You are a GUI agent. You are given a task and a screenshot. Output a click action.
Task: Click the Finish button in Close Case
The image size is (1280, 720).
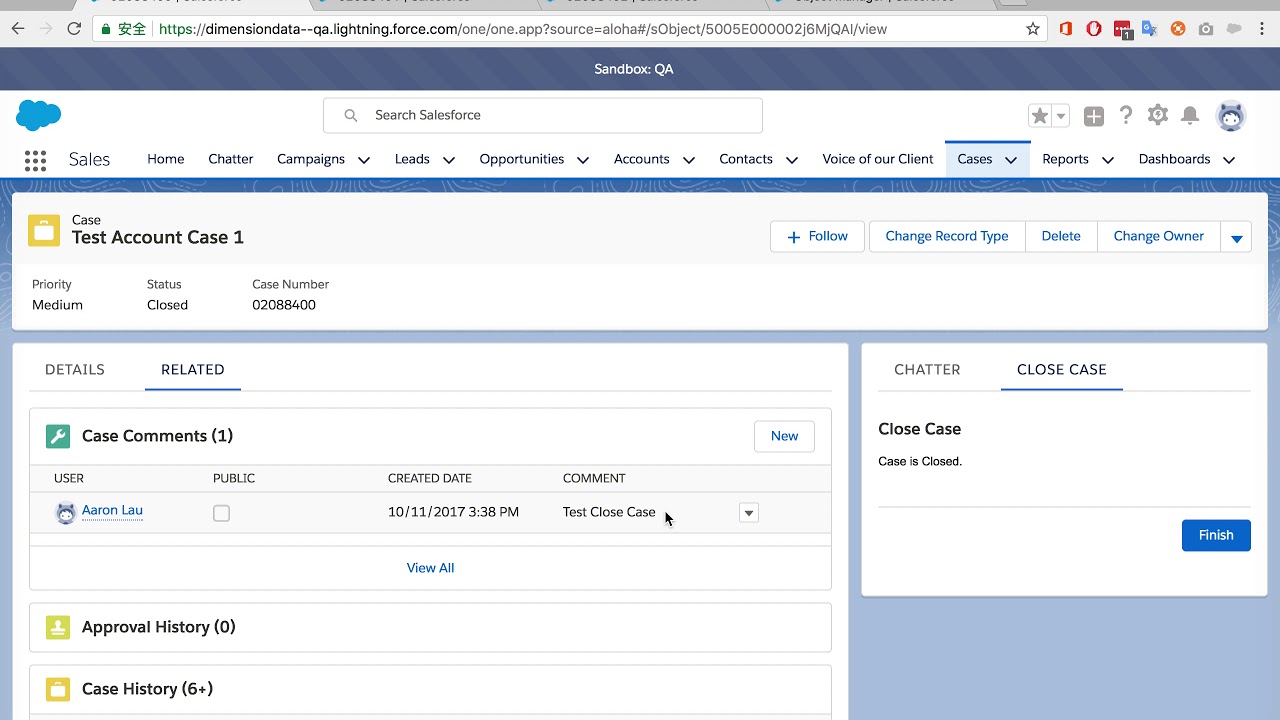(x=1216, y=535)
